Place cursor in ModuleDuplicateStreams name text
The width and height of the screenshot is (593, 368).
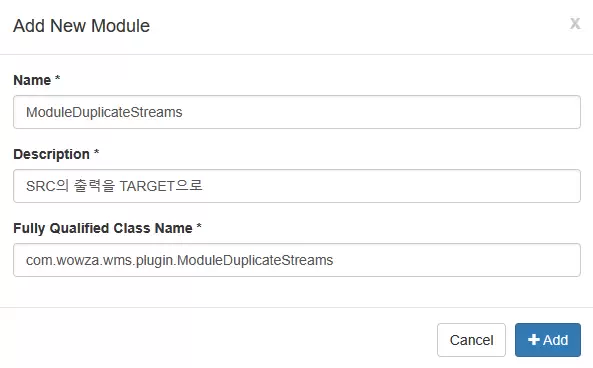pos(104,112)
